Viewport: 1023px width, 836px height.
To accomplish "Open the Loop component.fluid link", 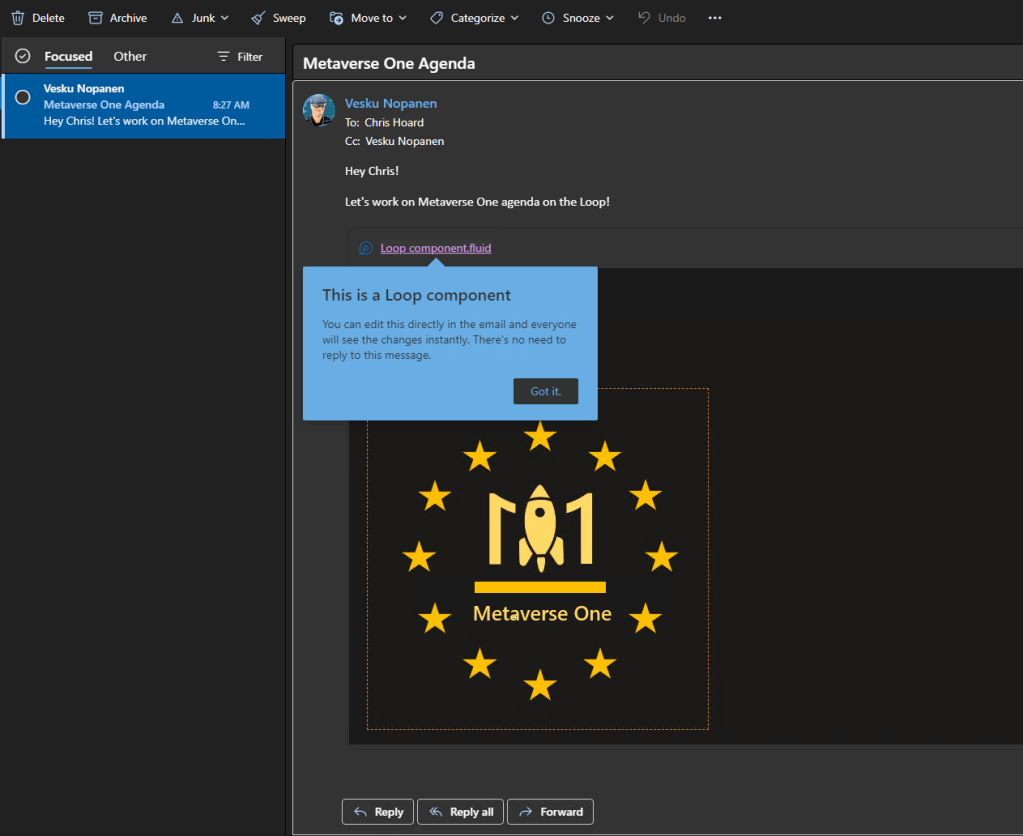I will 435,248.
